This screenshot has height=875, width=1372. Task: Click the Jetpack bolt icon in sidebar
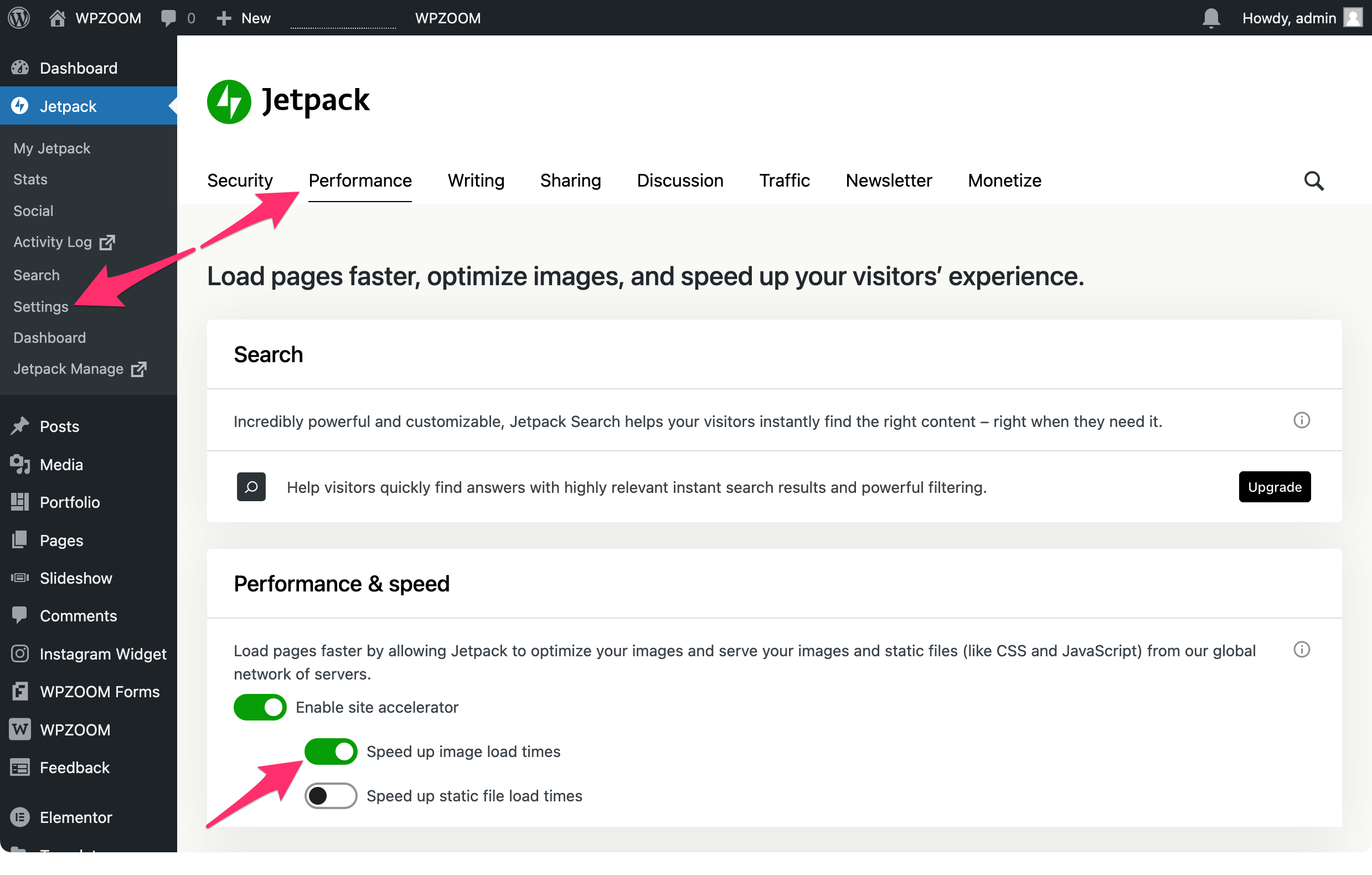point(20,106)
